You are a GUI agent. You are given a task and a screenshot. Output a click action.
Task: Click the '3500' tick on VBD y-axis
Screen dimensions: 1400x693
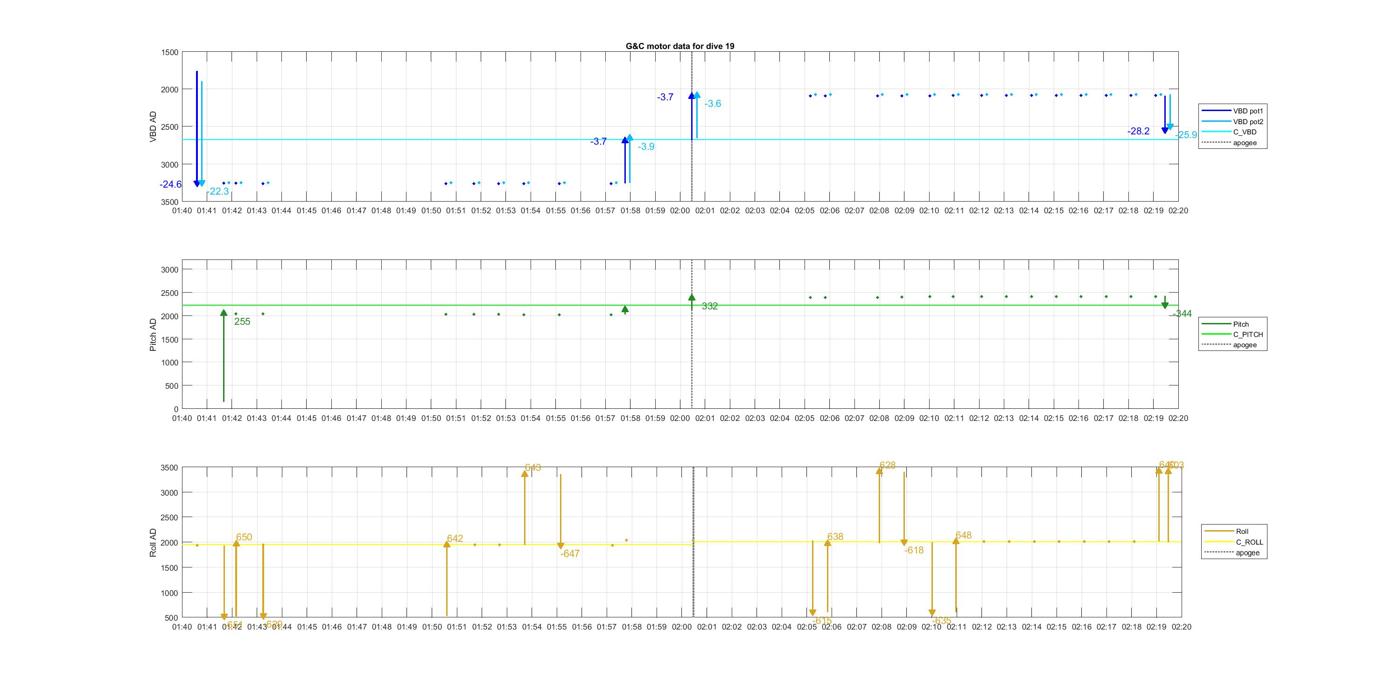point(168,201)
